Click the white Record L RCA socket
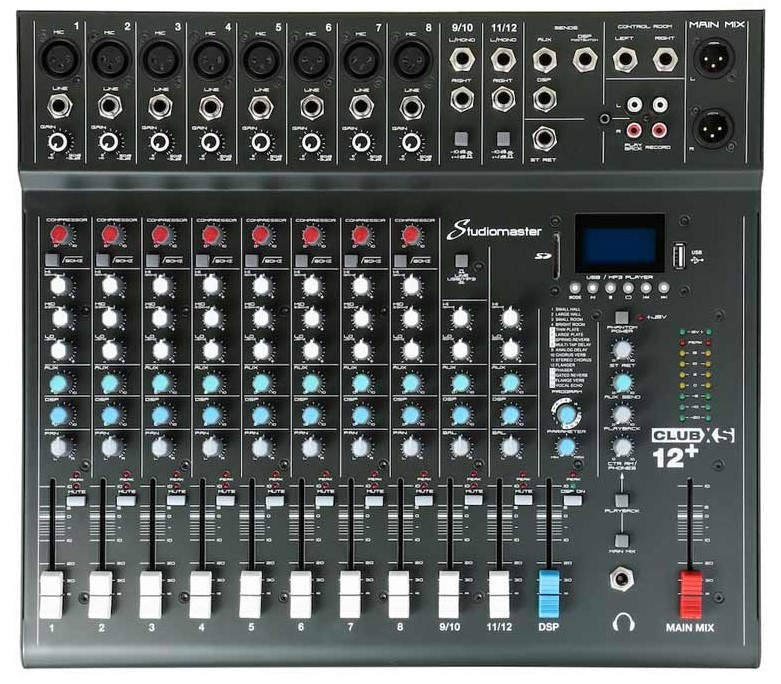781x684 pixels. pyautogui.click(x=659, y=104)
